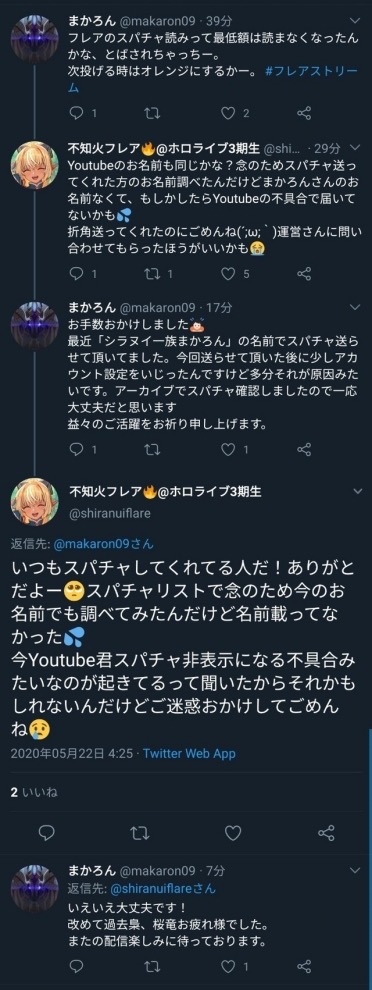Retweet the 17分 まかろん tweet
Image resolution: width=372 pixels, height=990 pixels.
click(152, 450)
